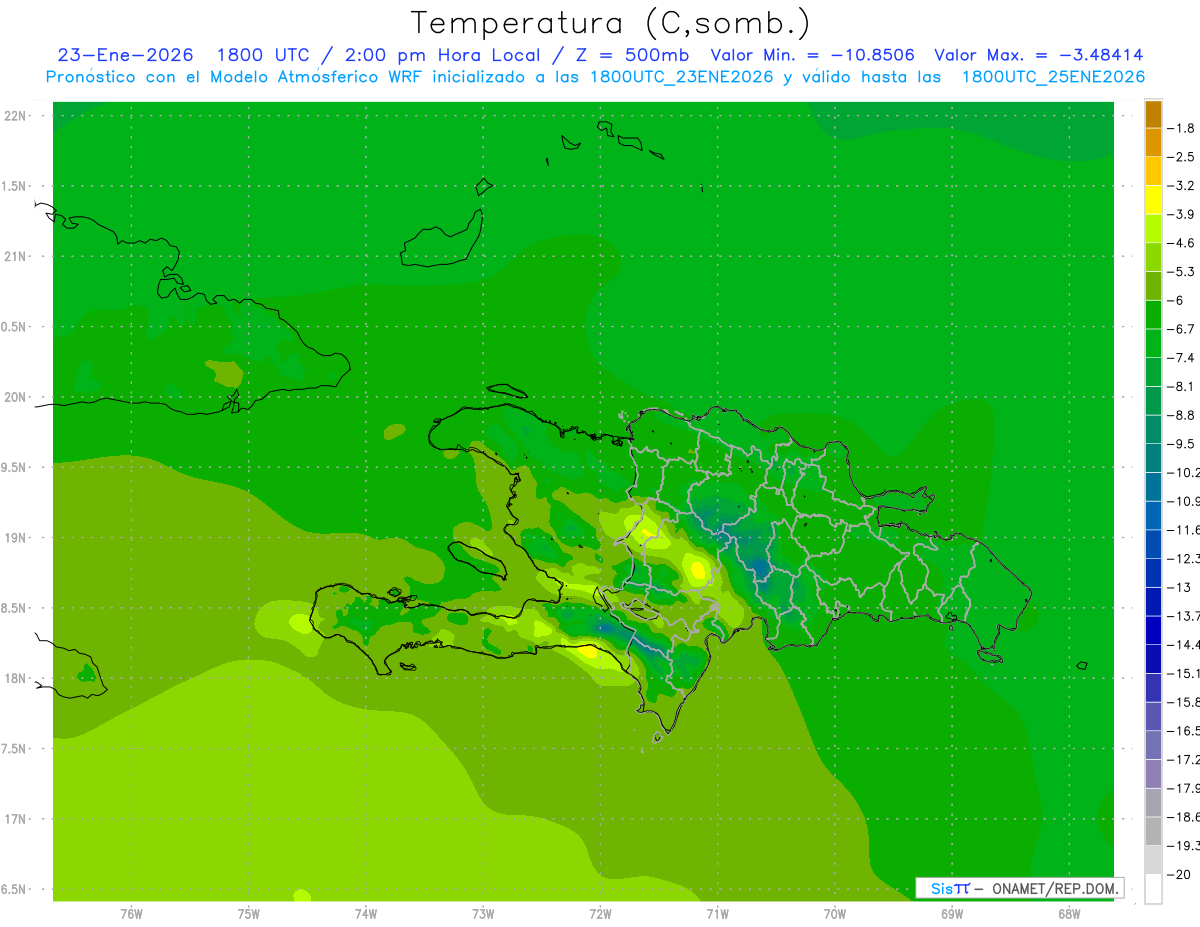Image resolution: width=1200 pixels, height=927 pixels.
Task: Click the '-20' colorbar label
Action: 1178,875
